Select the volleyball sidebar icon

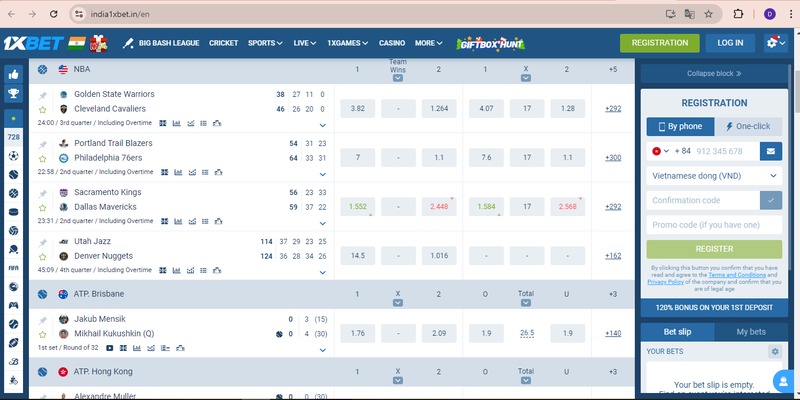(13, 231)
